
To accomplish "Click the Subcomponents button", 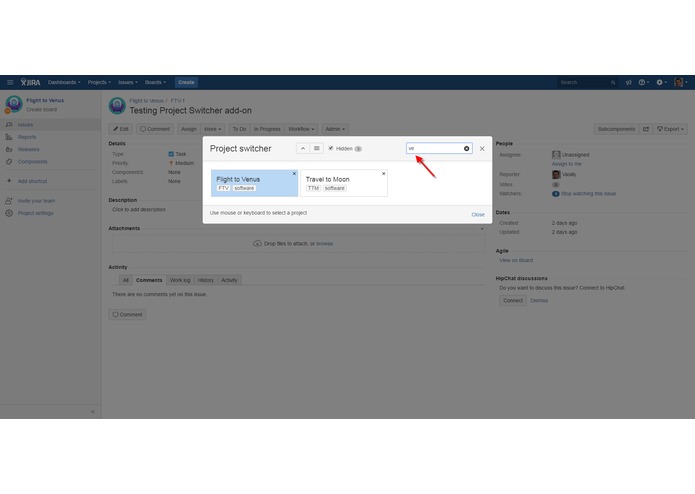I will 616,129.
